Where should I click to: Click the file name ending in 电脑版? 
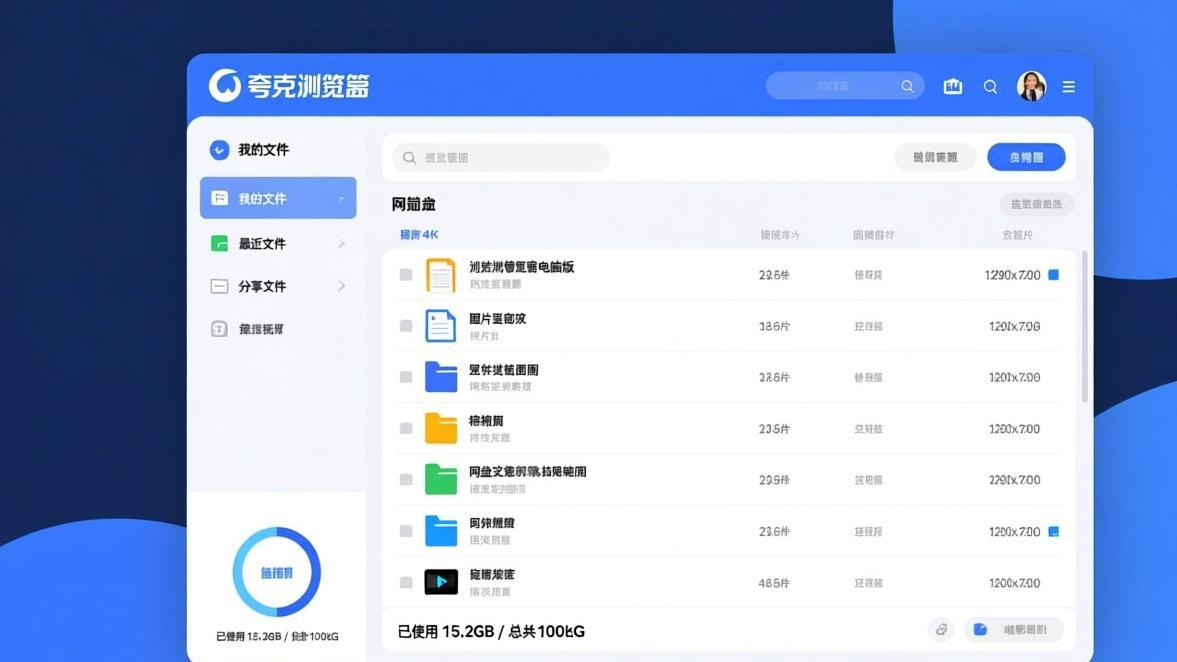click(x=522, y=267)
